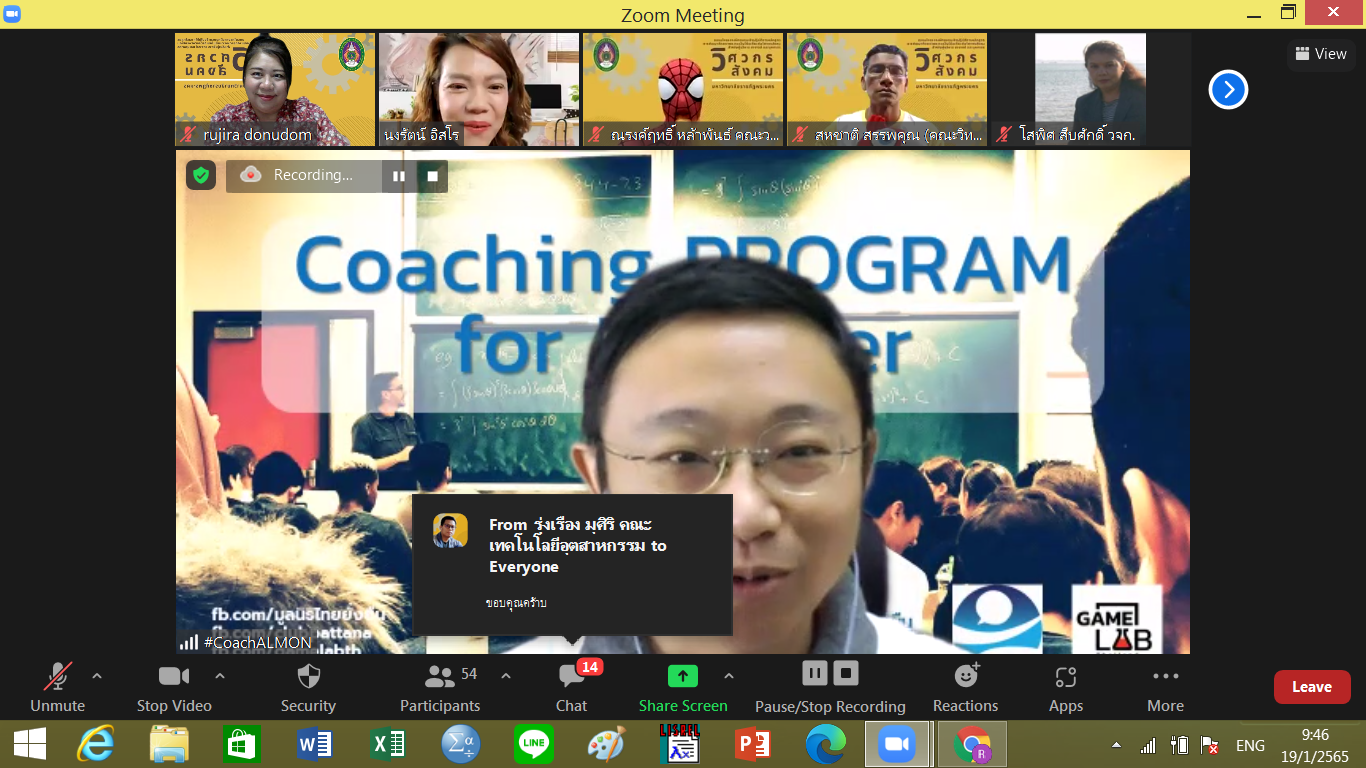
Task: Click the battery power tray icon
Action: click(x=1179, y=746)
